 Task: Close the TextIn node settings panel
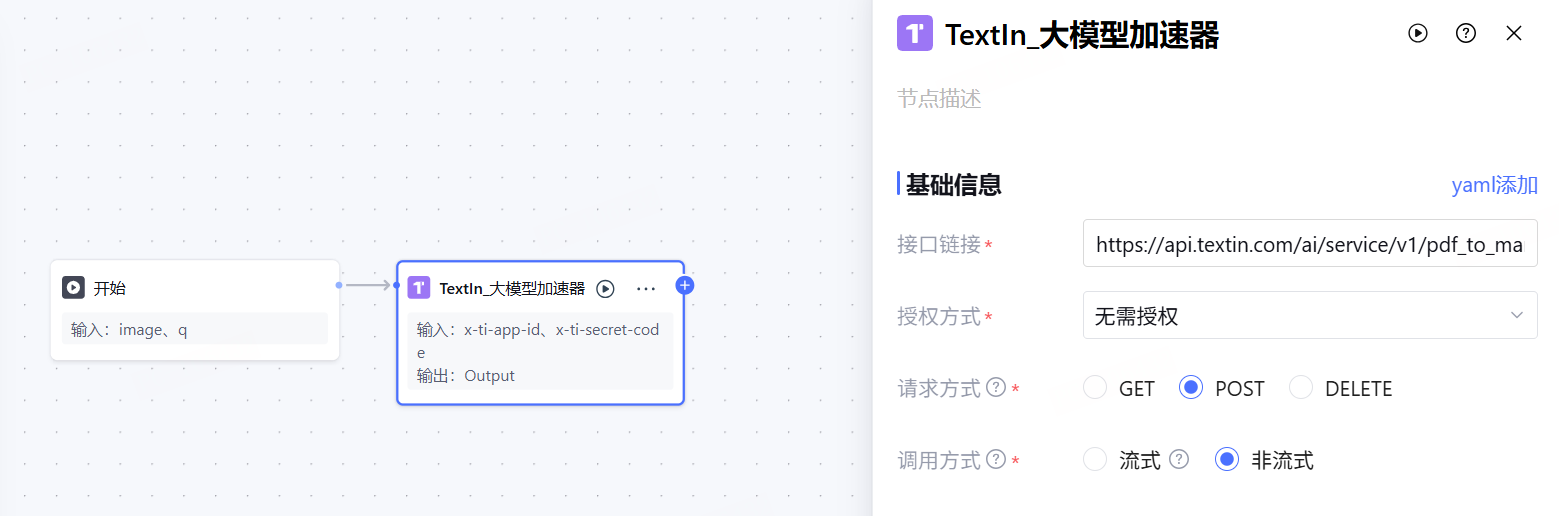[1514, 33]
